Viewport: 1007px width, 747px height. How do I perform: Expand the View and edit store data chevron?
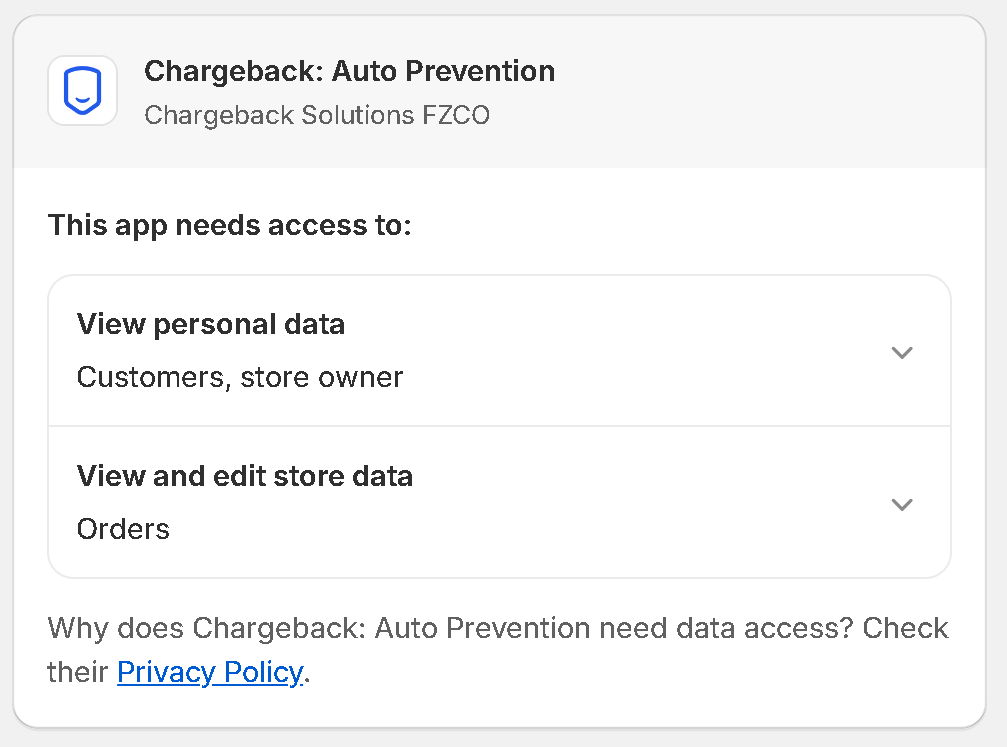(x=902, y=504)
